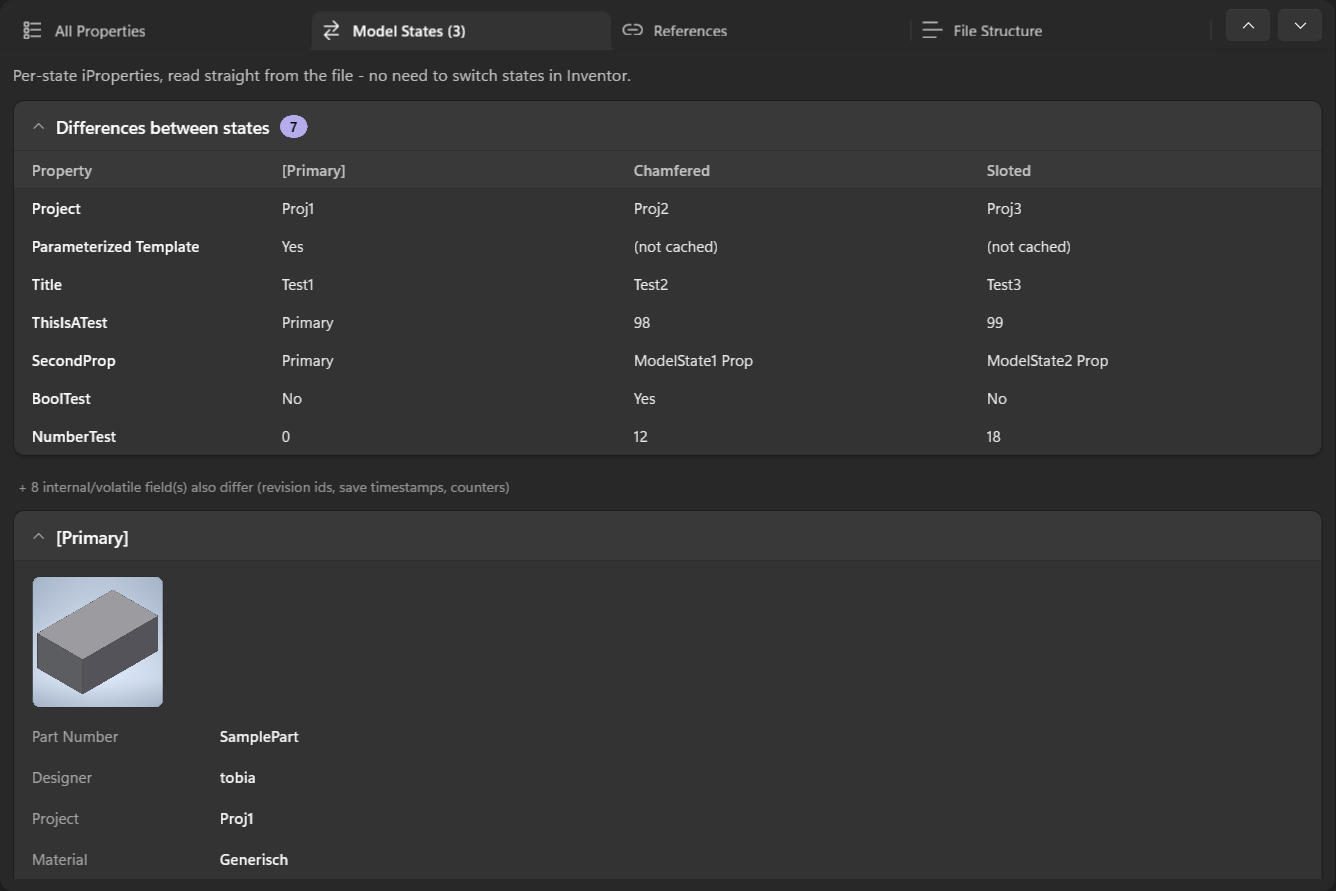Screen dimensions: 1336x891
Task: Collapse the Differences between states section
Action: coord(39,127)
